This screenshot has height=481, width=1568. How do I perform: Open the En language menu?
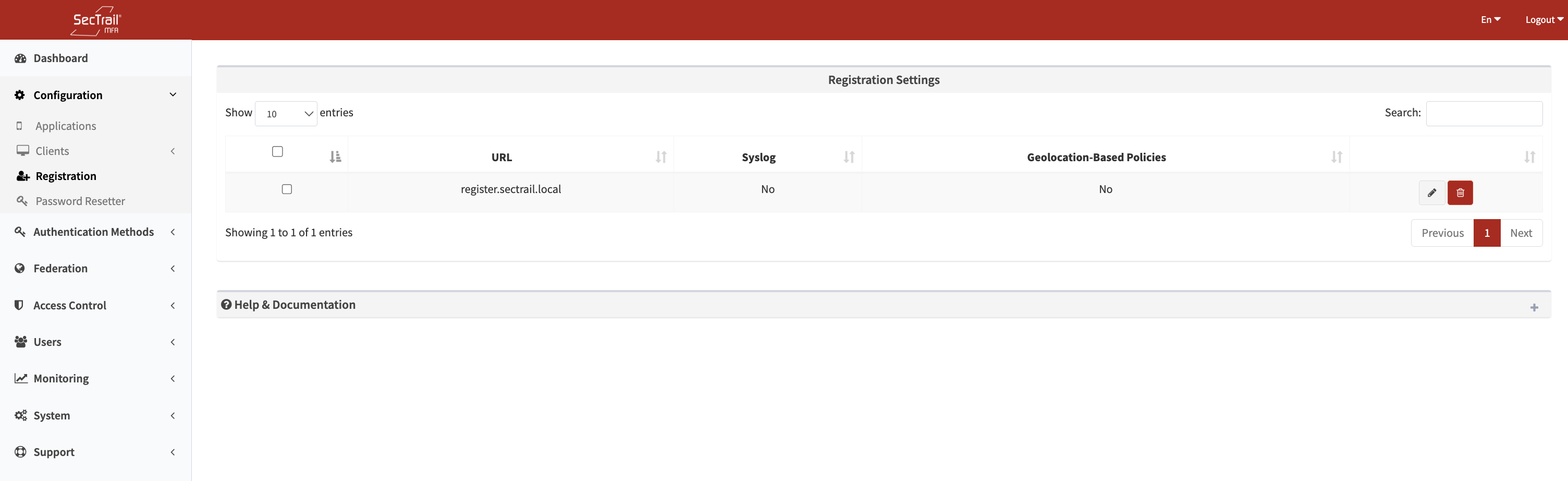[1490, 19]
